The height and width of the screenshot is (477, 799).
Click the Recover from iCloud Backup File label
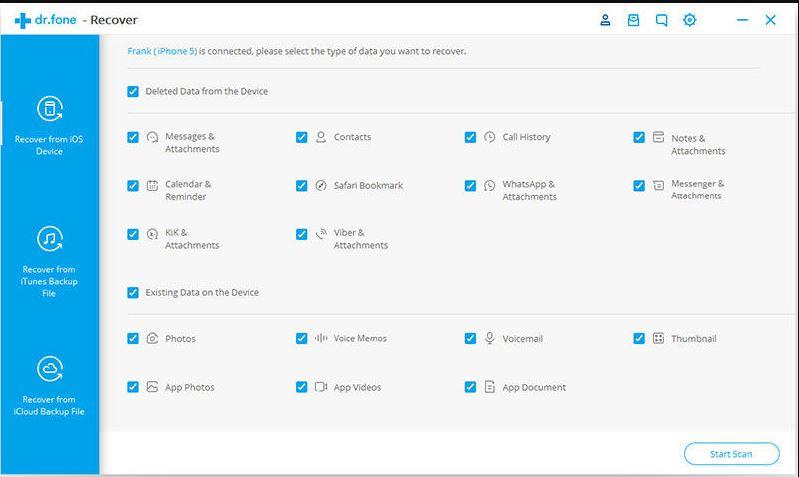[x=49, y=405]
